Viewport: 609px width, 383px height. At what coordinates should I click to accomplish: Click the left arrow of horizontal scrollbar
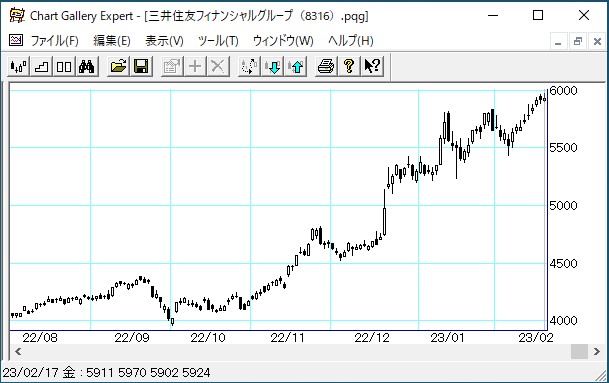tap(18, 352)
